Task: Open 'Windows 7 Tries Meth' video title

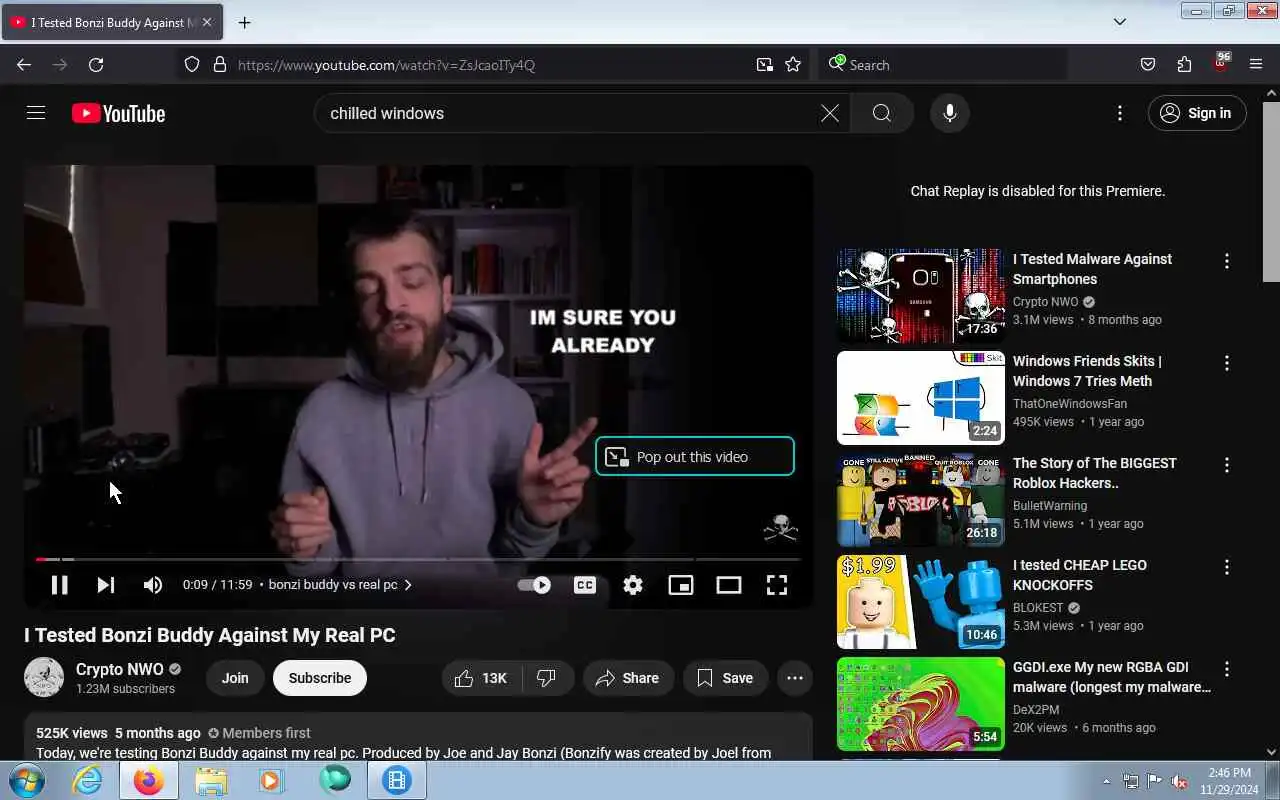Action: pos(1087,371)
